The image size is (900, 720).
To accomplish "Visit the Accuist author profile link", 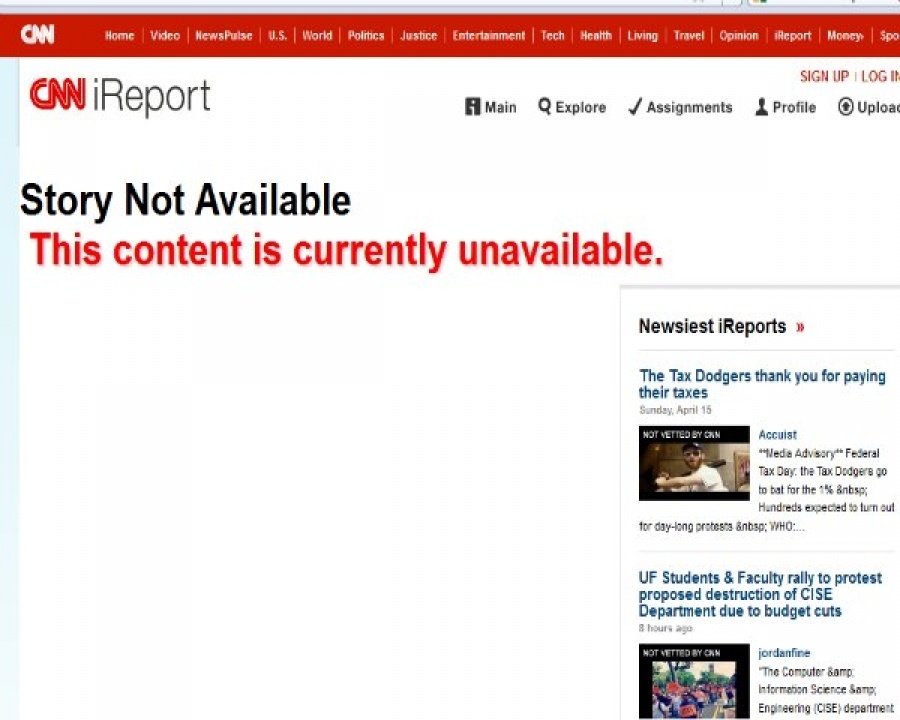I will (x=777, y=435).
